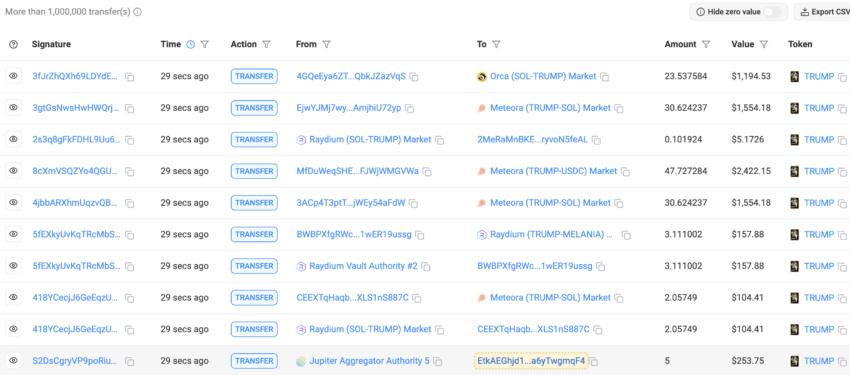Image resolution: width=850 pixels, height=375 pixels.
Task: Click the Signature column header
Action: 51,44
